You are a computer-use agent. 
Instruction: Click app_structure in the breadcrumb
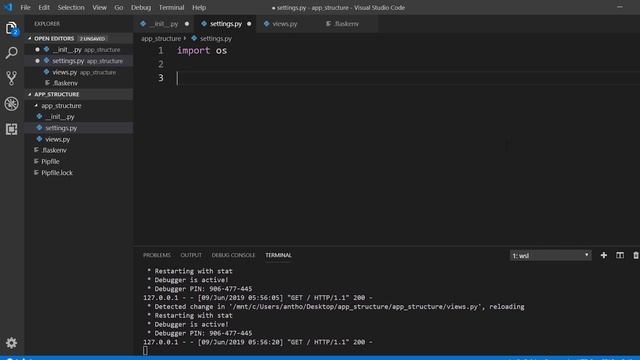(161, 38)
